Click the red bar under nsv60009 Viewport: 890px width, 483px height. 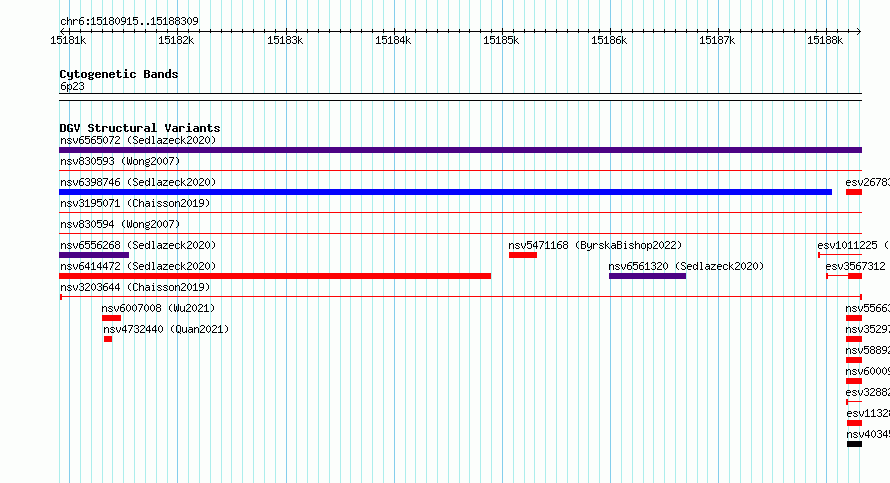click(854, 381)
